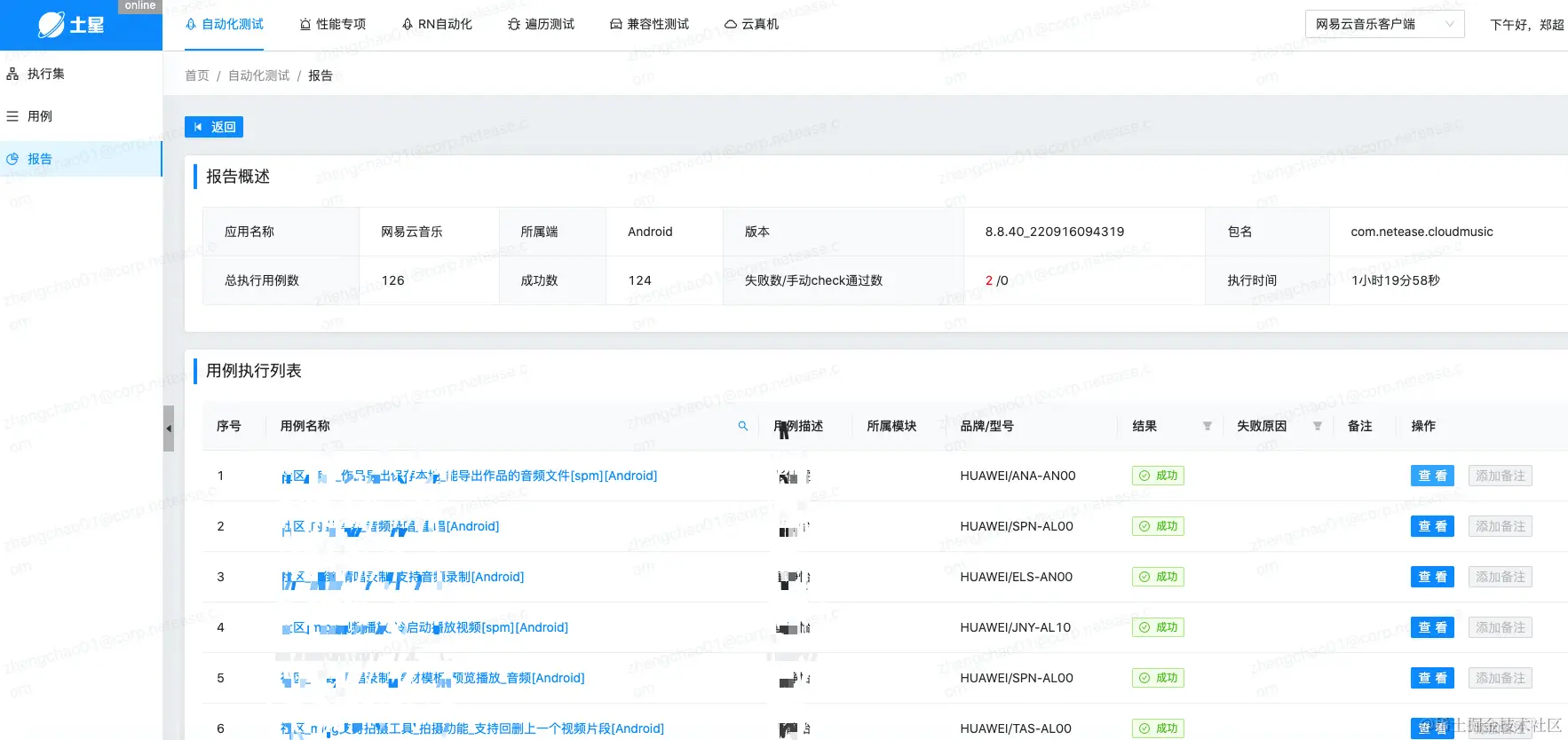This screenshot has width=1568, height=740.
Task: Click the rocket icon beside 自动化测试
Action: coord(191,24)
